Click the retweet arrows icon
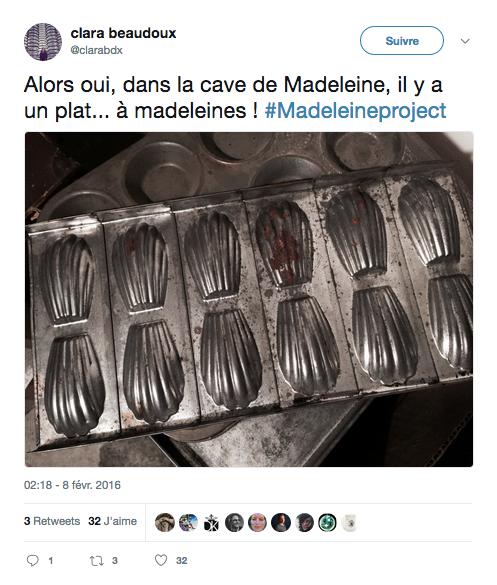 (x=97, y=560)
